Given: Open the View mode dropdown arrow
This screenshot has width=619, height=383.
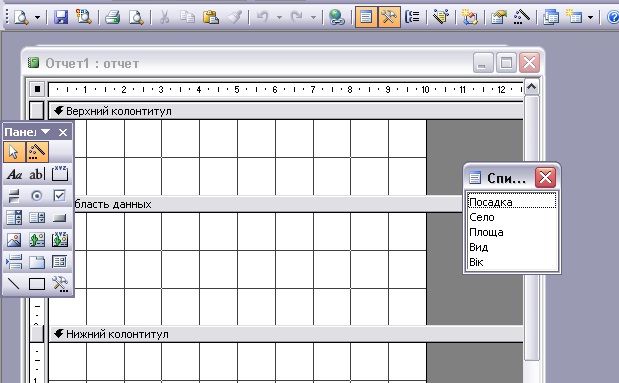Looking at the screenshot, I should (38, 17).
